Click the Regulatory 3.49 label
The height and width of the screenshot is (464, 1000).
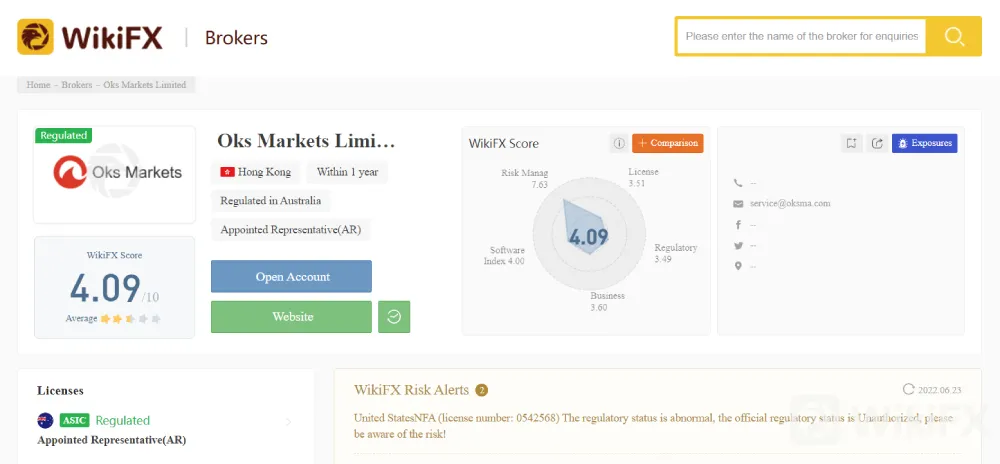pos(675,254)
